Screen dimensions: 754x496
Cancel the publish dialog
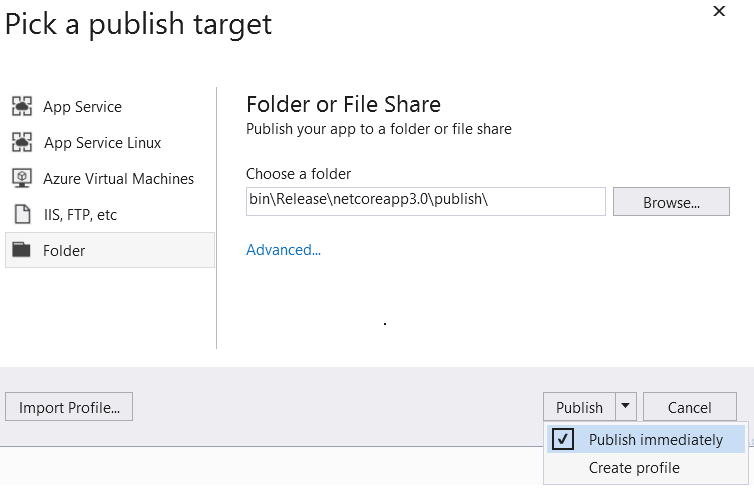point(689,407)
